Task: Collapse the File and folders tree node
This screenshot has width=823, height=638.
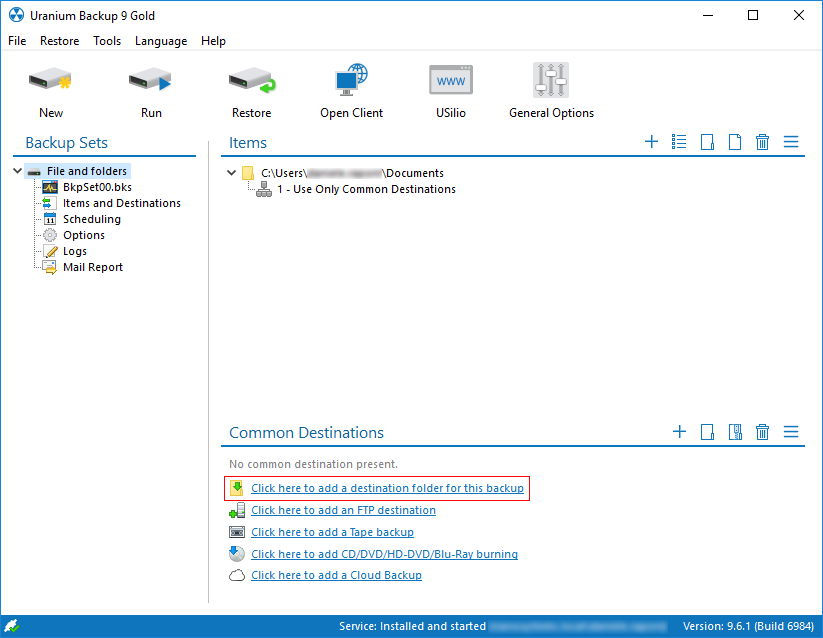Action: pyautogui.click(x=17, y=171)
